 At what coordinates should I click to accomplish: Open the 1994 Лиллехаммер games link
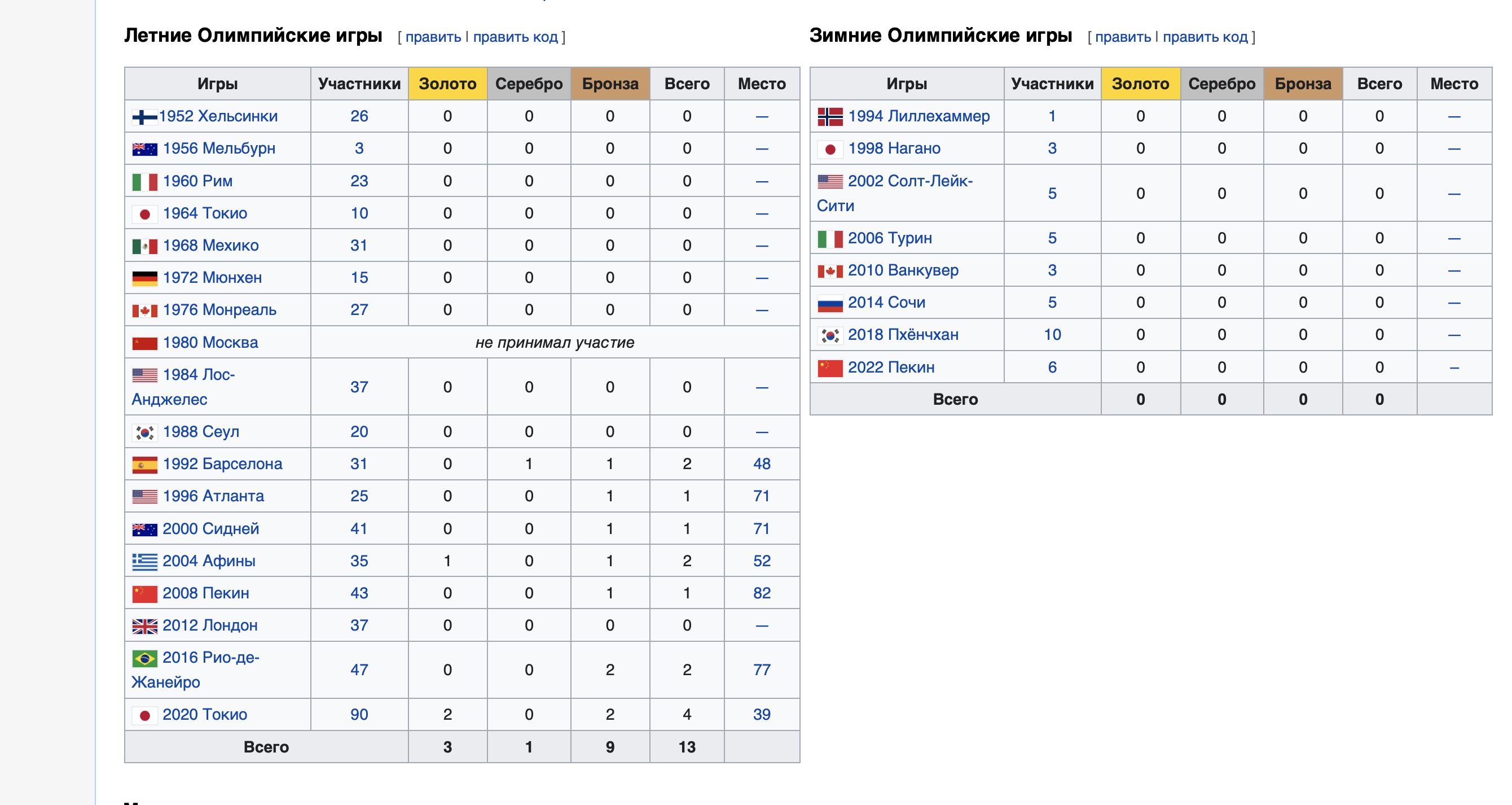[x=918, y=116]
